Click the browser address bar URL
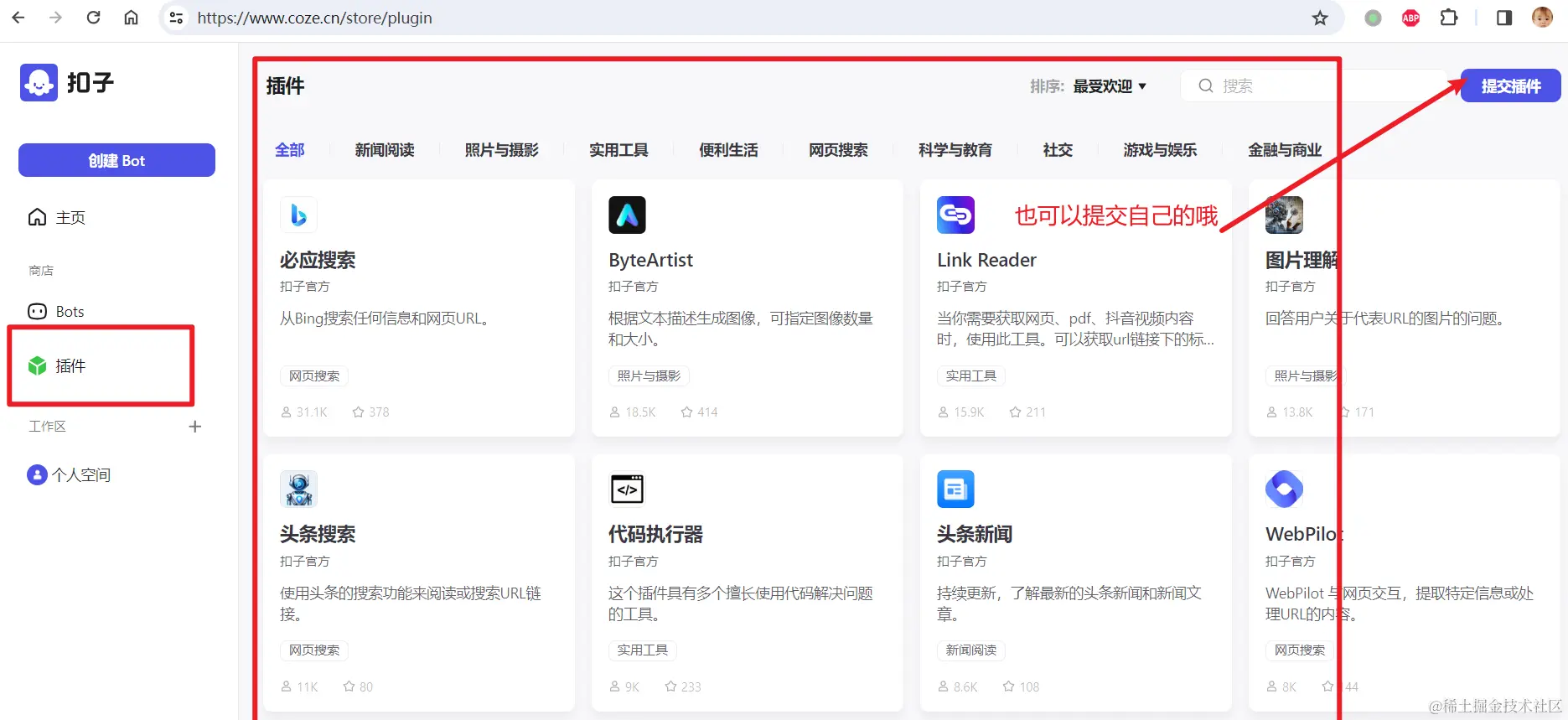The image size is (1568, 720). click(314, 18)
